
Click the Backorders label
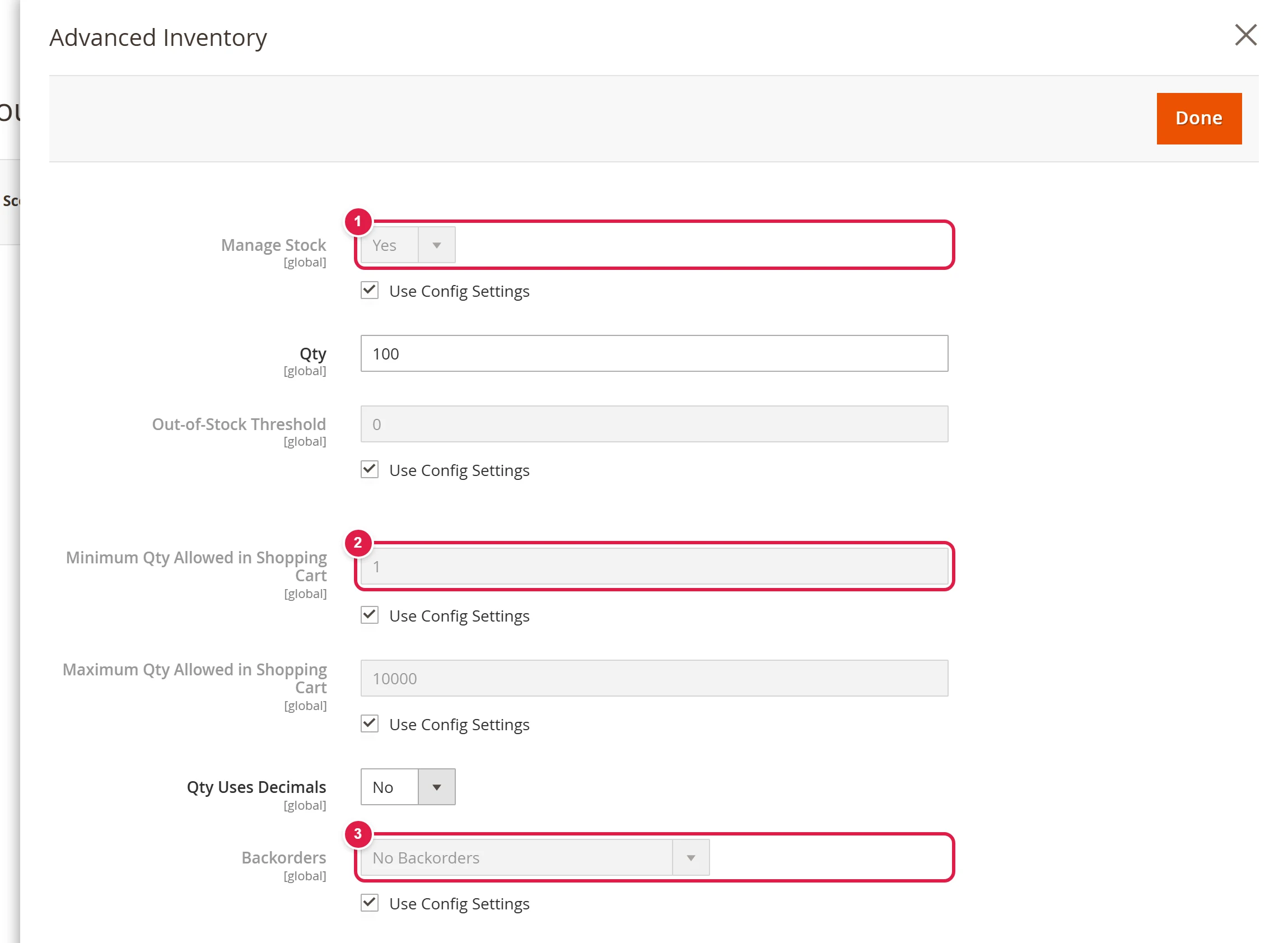click(284, 857)
